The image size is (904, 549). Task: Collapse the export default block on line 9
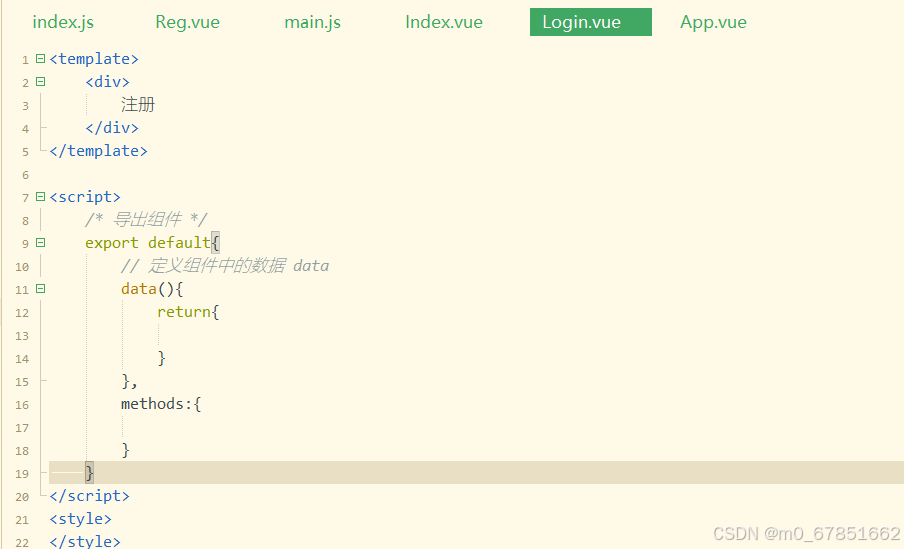tap(40, 243)
